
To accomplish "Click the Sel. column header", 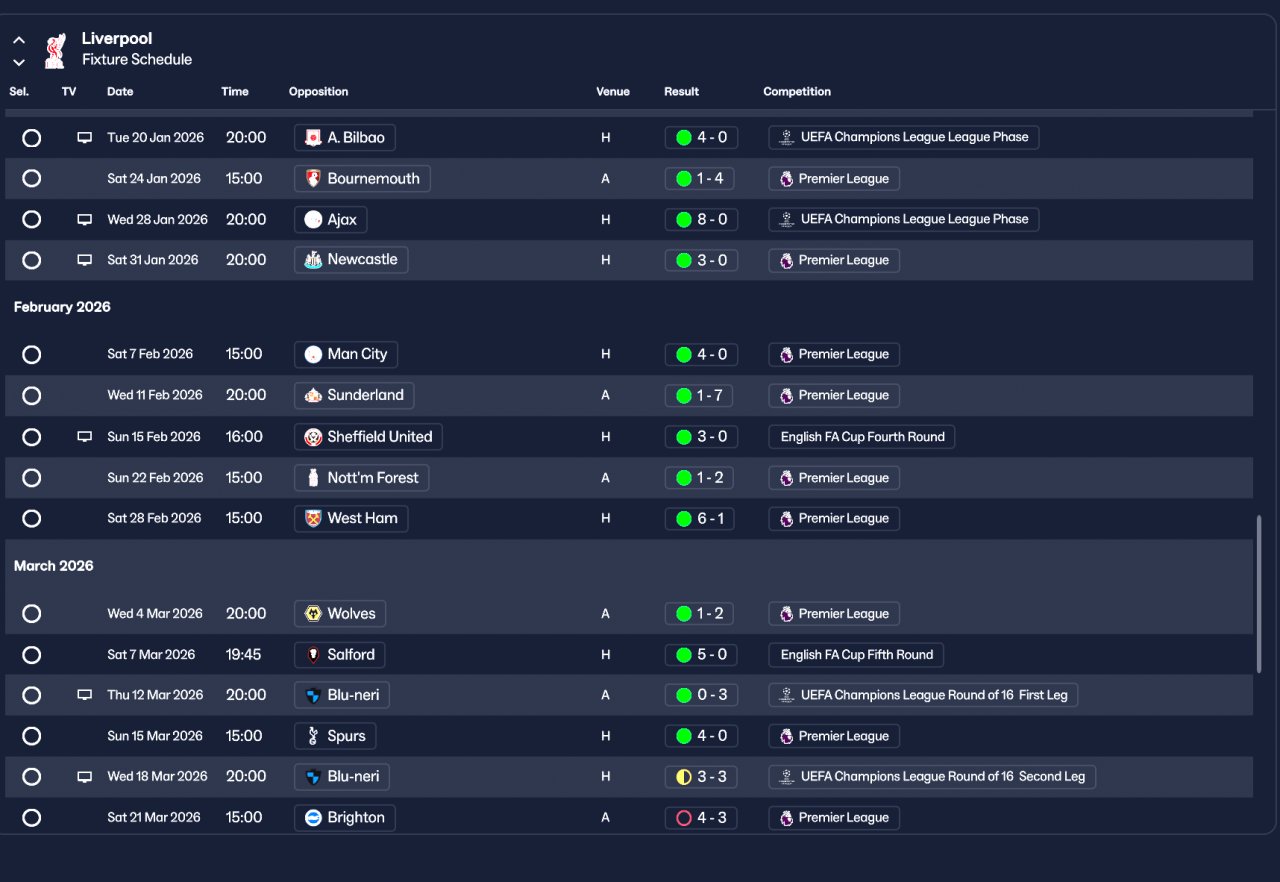I will pos(19,92).
